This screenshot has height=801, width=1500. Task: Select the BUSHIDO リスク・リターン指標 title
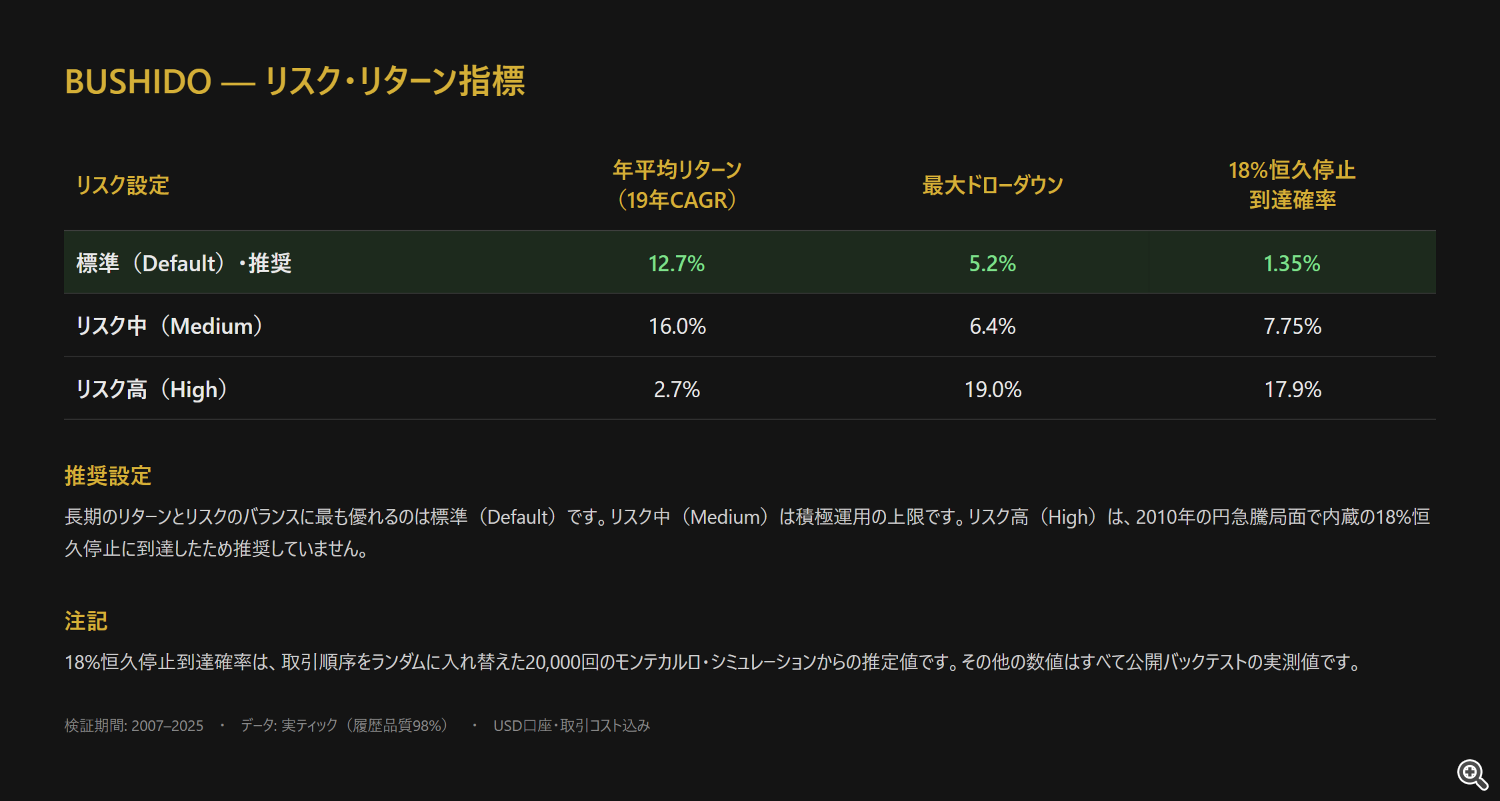[x=295, y=81]
